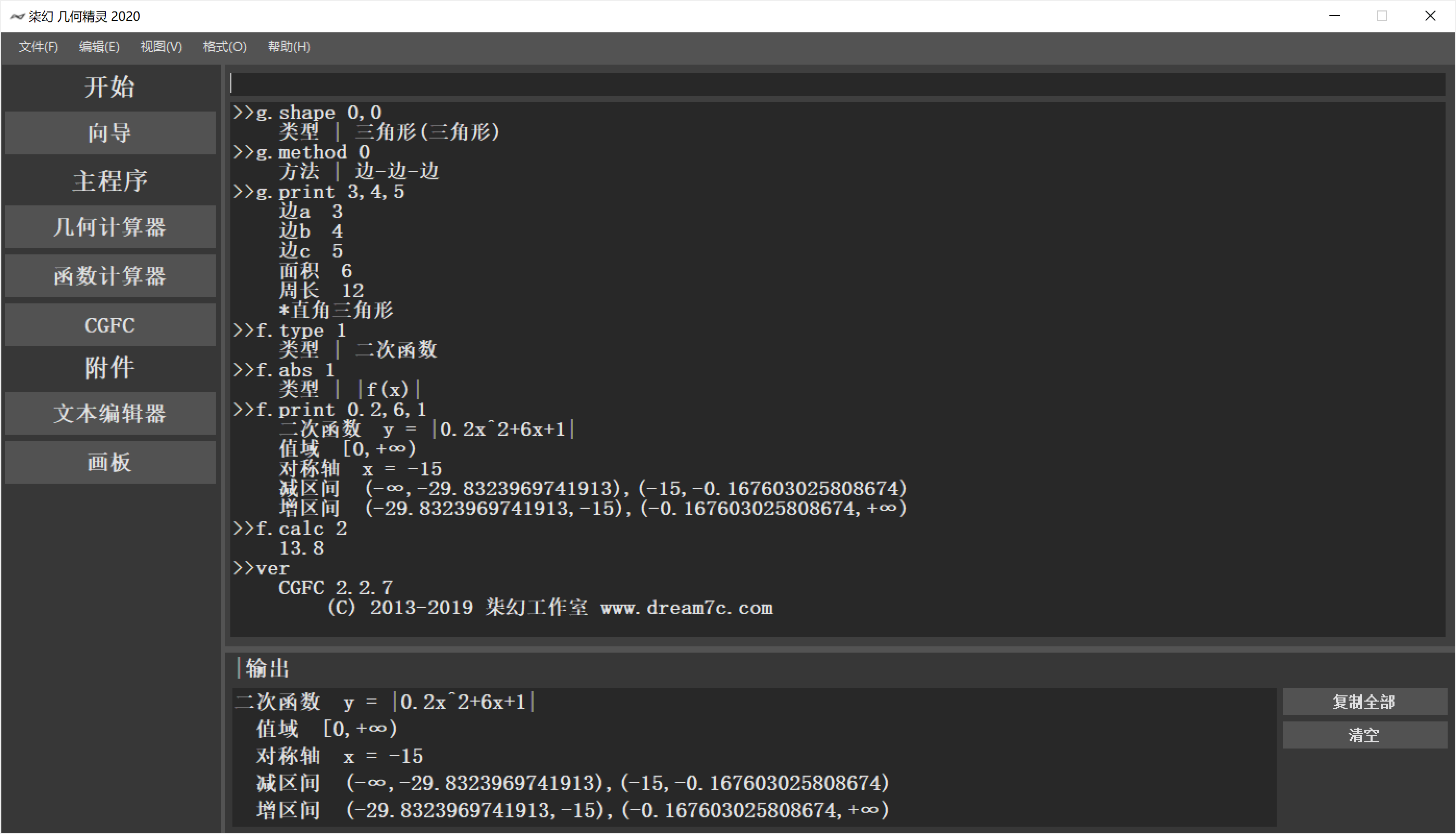Image resolution: width=1456 pixels, height=834 pixels.
Task: Click output panel line '二次函数 y = |0.2x^2+6x+1|'
Action: tap(385, 702)
